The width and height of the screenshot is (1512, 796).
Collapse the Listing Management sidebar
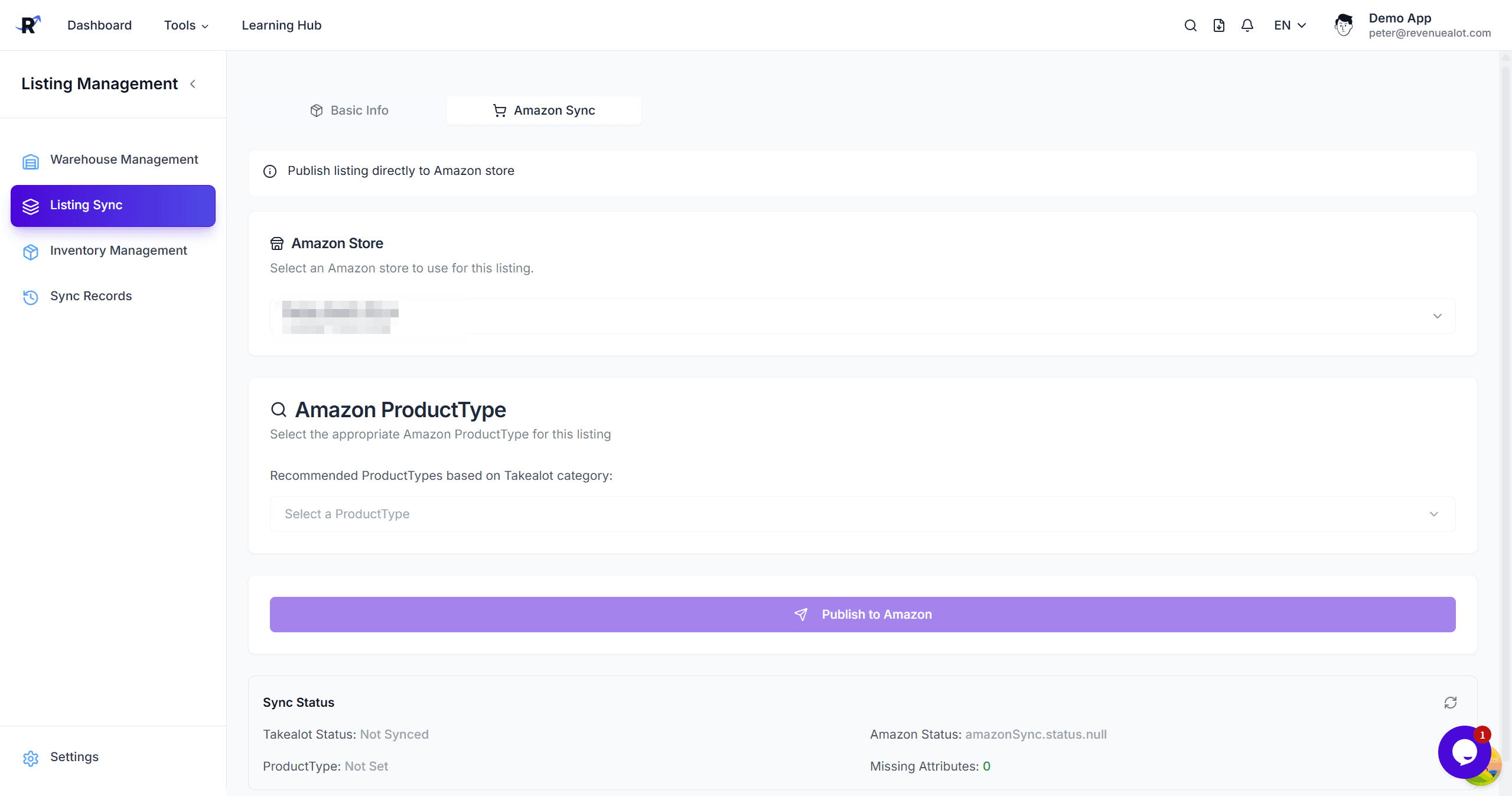point(193,84)
